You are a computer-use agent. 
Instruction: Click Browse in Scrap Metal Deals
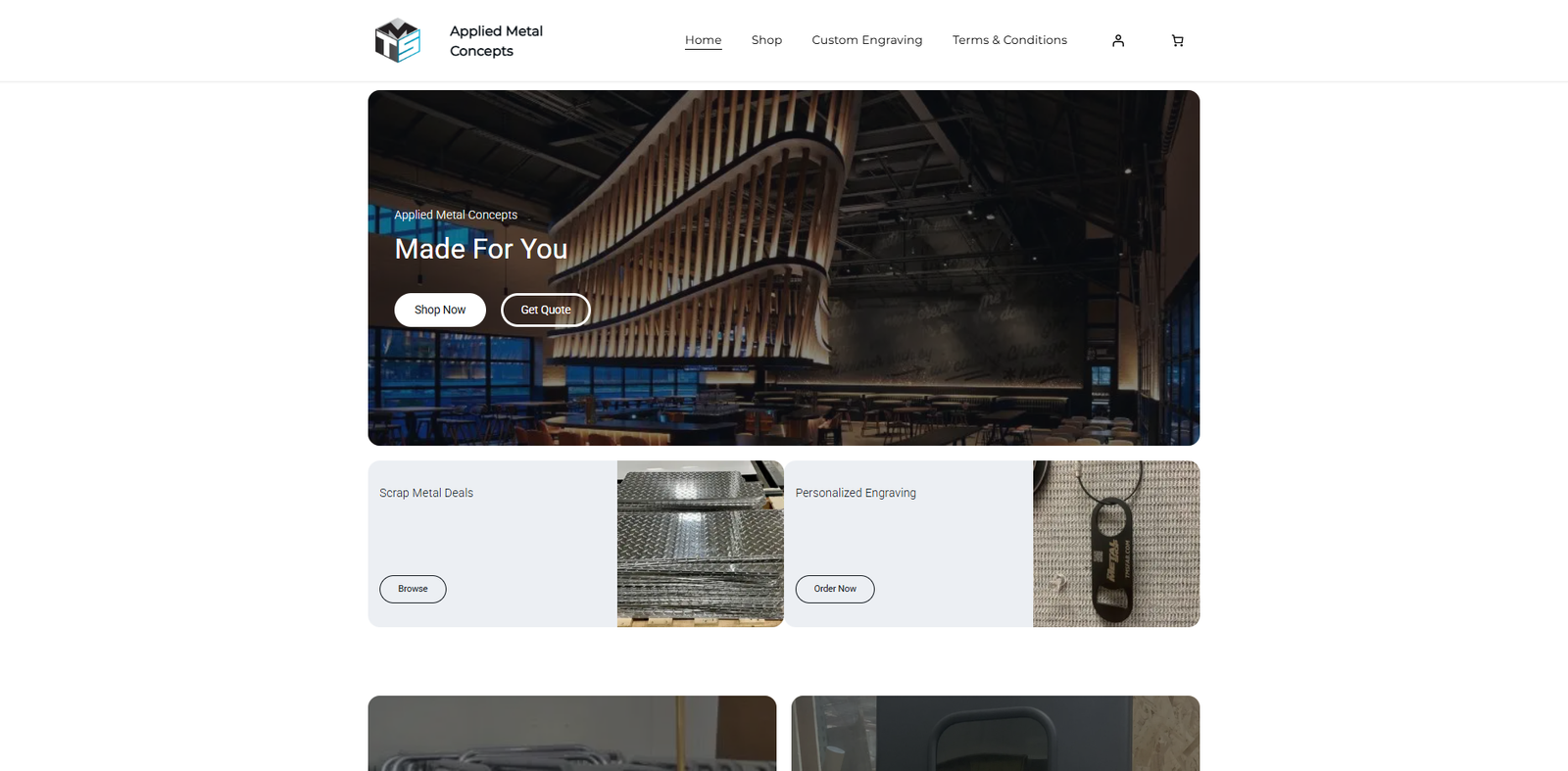click(x=413, y=589)
